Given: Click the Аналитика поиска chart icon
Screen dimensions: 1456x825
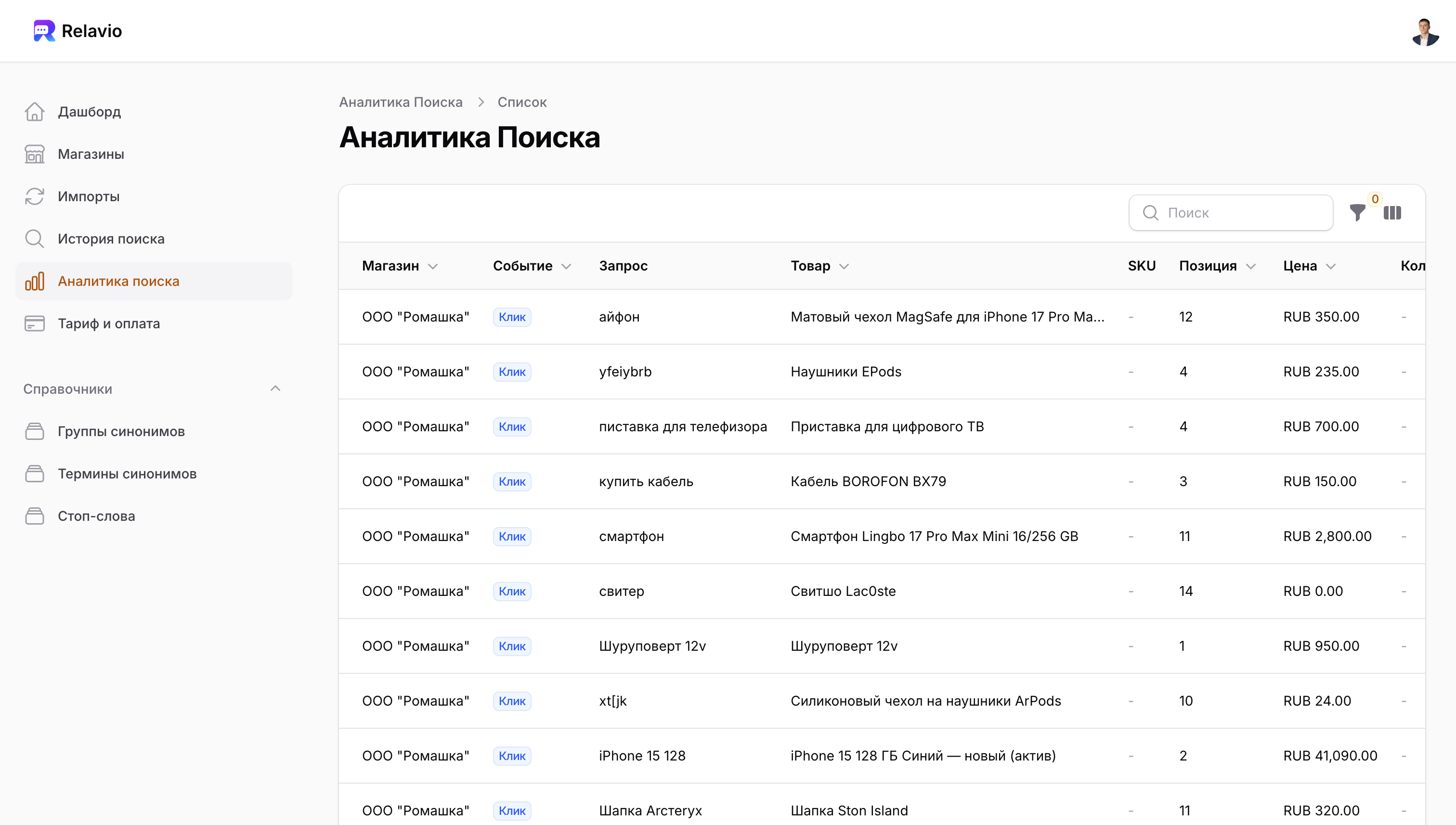Looking at the screenshot, I should 35,281.
